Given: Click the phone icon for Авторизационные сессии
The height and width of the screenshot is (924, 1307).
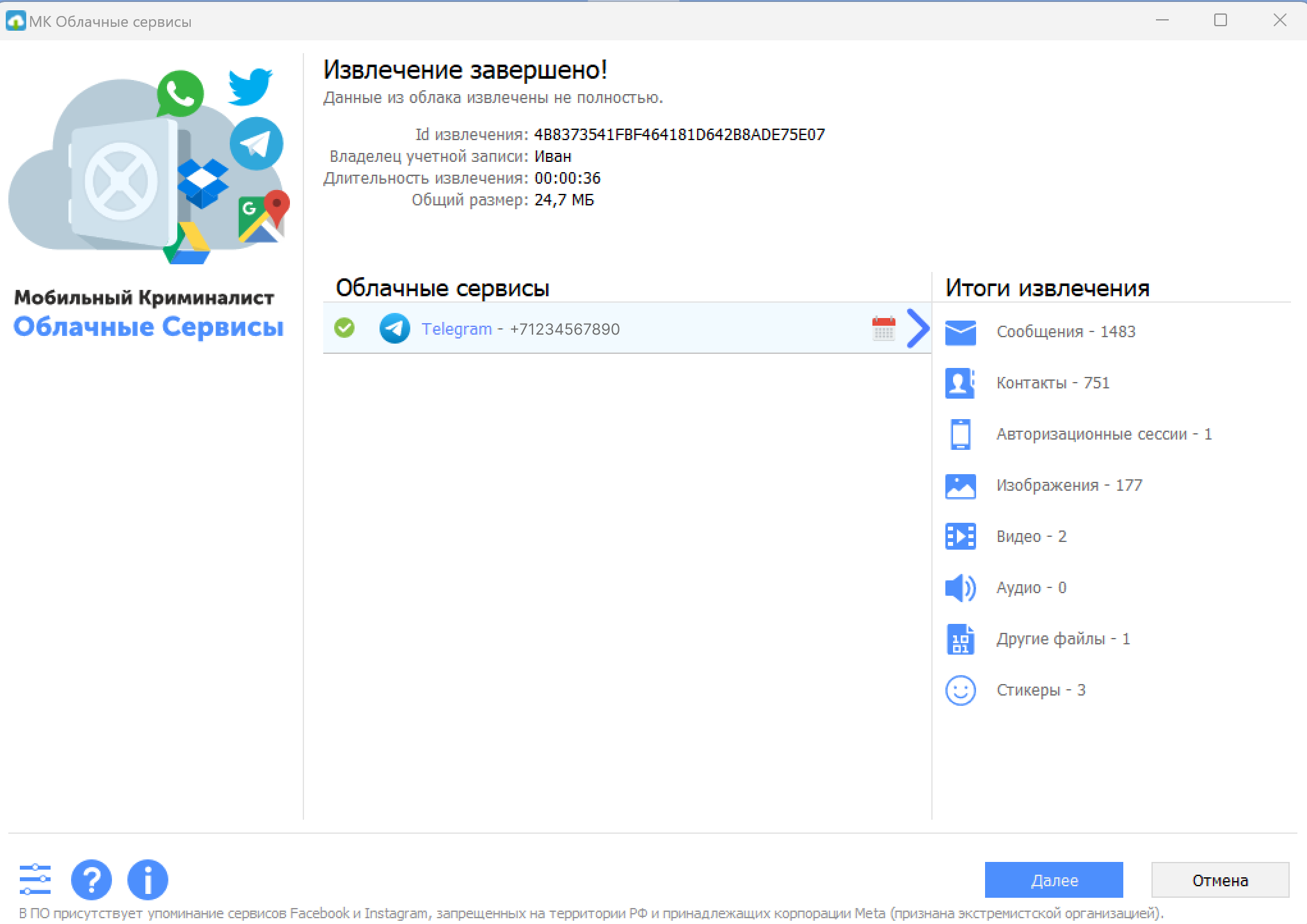Looking at the screenshot, I should point(960,434).
